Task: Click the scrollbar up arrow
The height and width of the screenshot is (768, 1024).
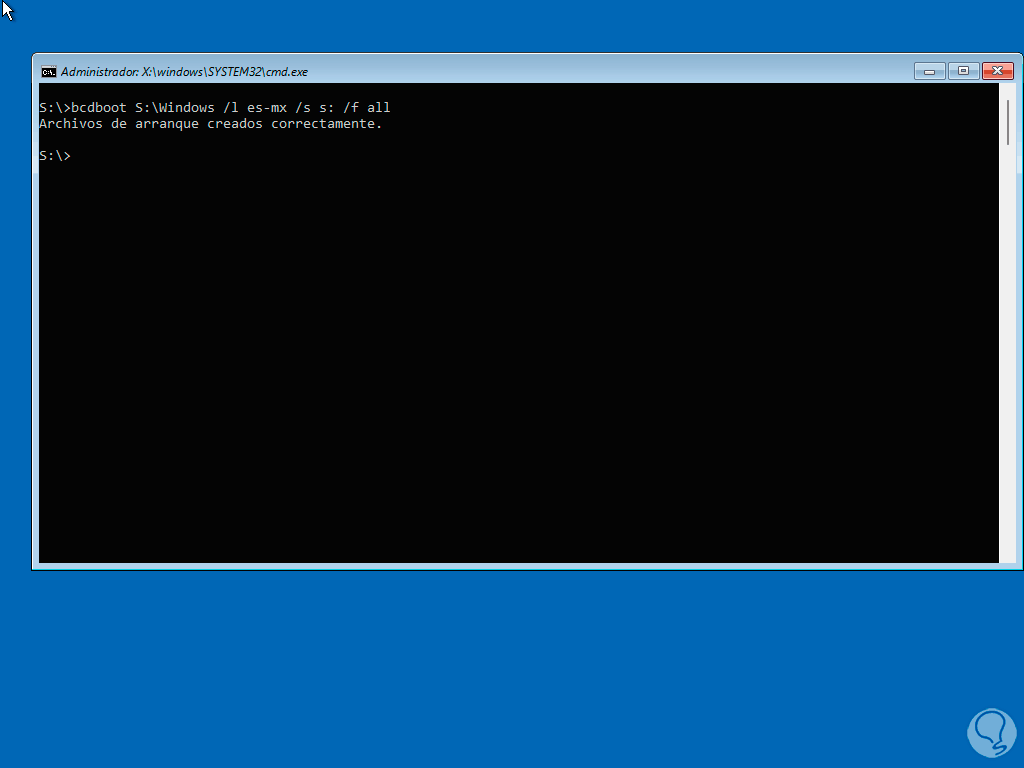Action: coord(1006,90)
